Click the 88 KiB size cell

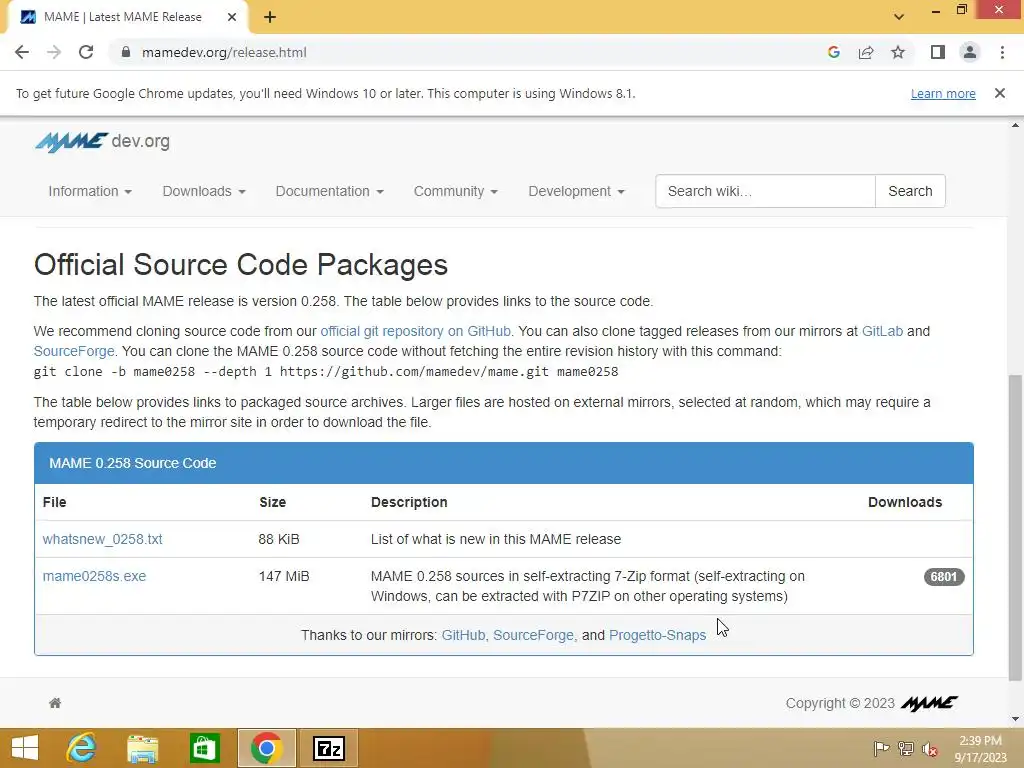[x=279, y=539]
